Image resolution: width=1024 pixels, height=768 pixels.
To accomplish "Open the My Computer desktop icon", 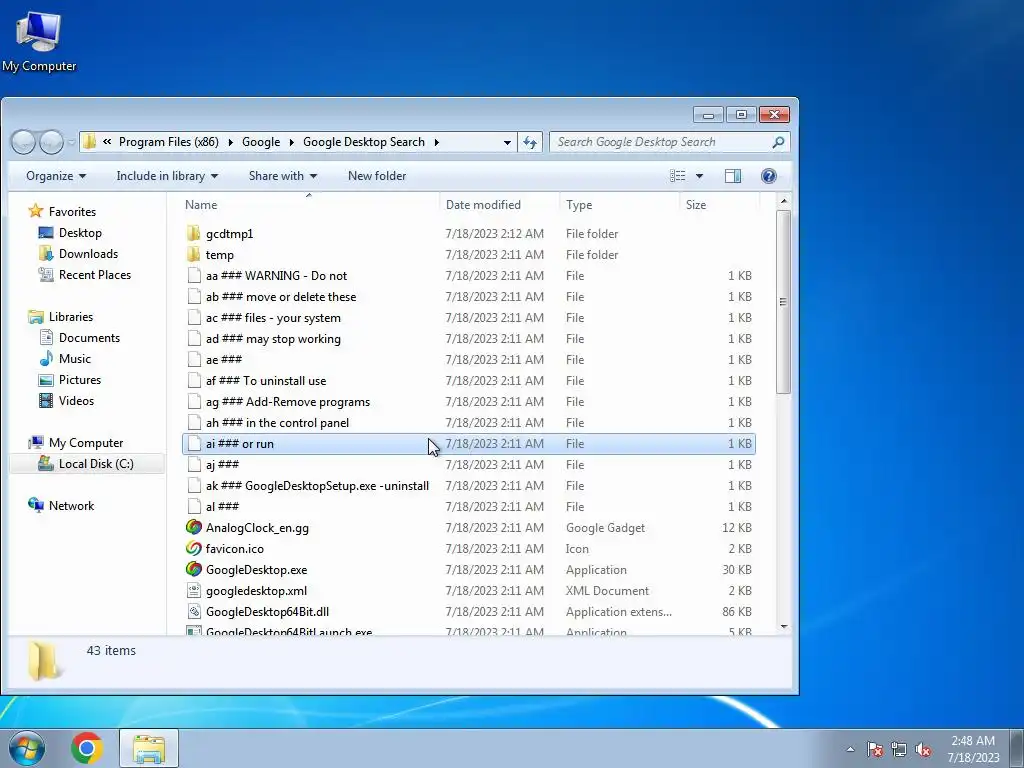I will point(39,41).
